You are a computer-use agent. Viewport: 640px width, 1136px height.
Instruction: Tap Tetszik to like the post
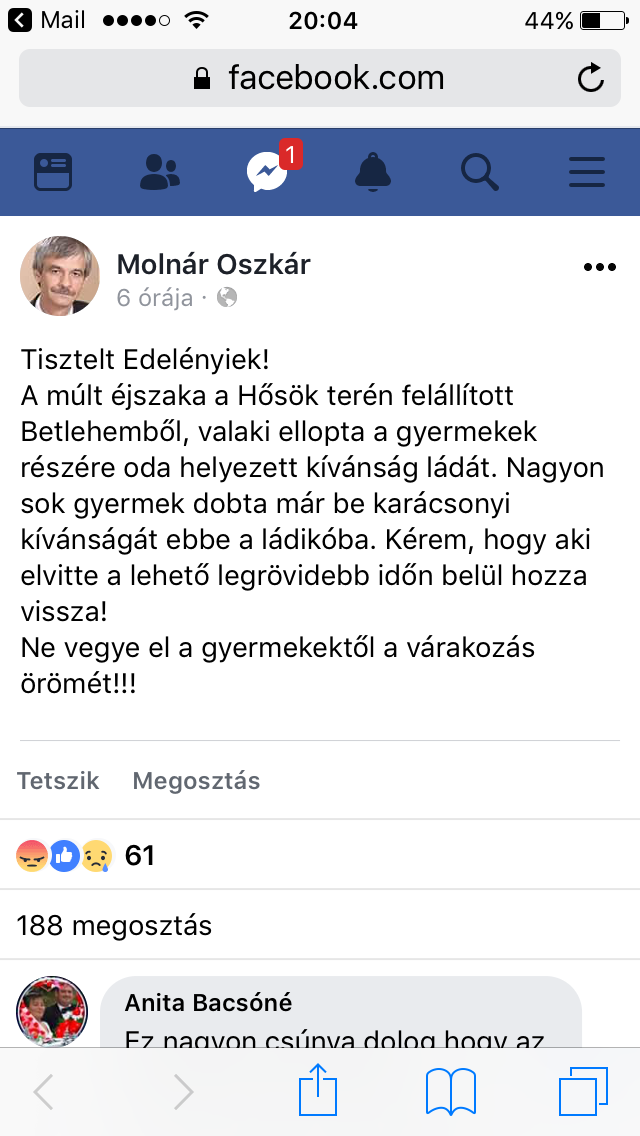(58, 781)
